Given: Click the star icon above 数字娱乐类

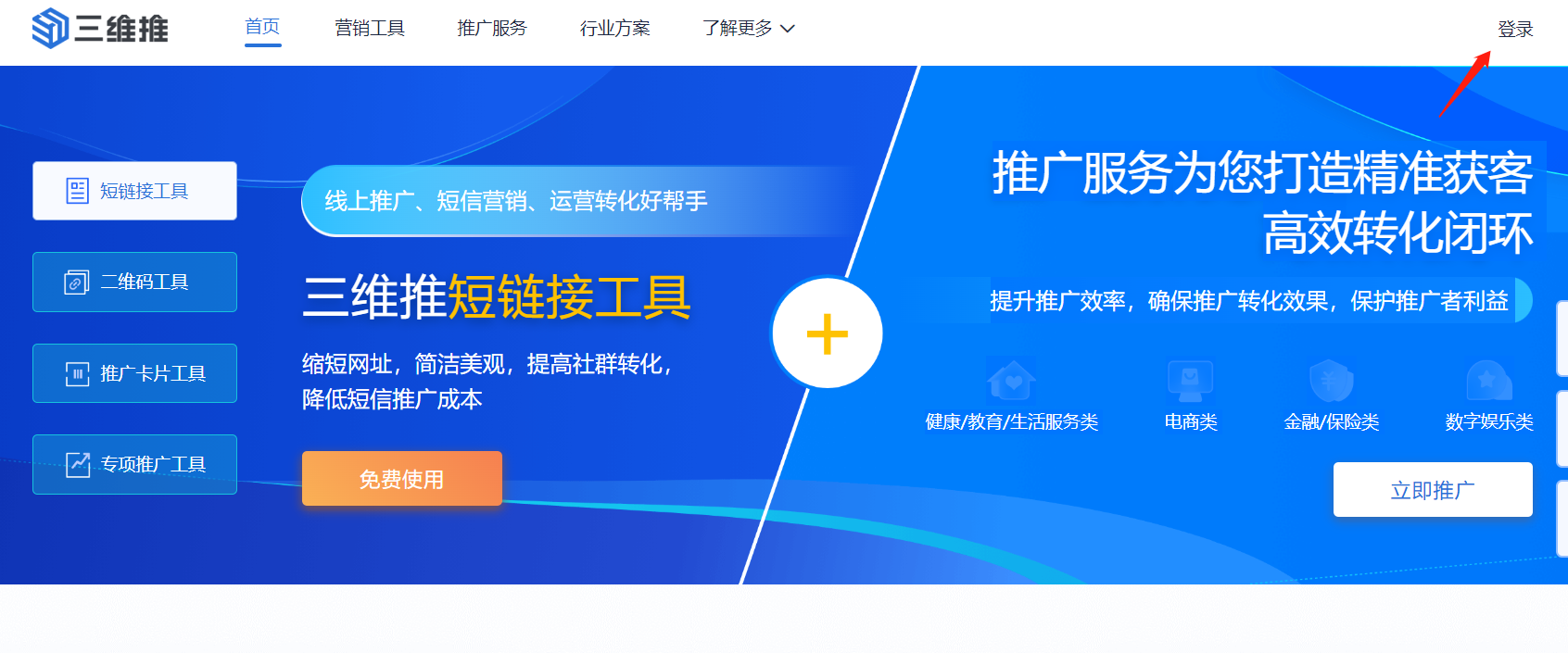Looking at the screenshot, I should pyautogui.click(x=1489, y=380).
